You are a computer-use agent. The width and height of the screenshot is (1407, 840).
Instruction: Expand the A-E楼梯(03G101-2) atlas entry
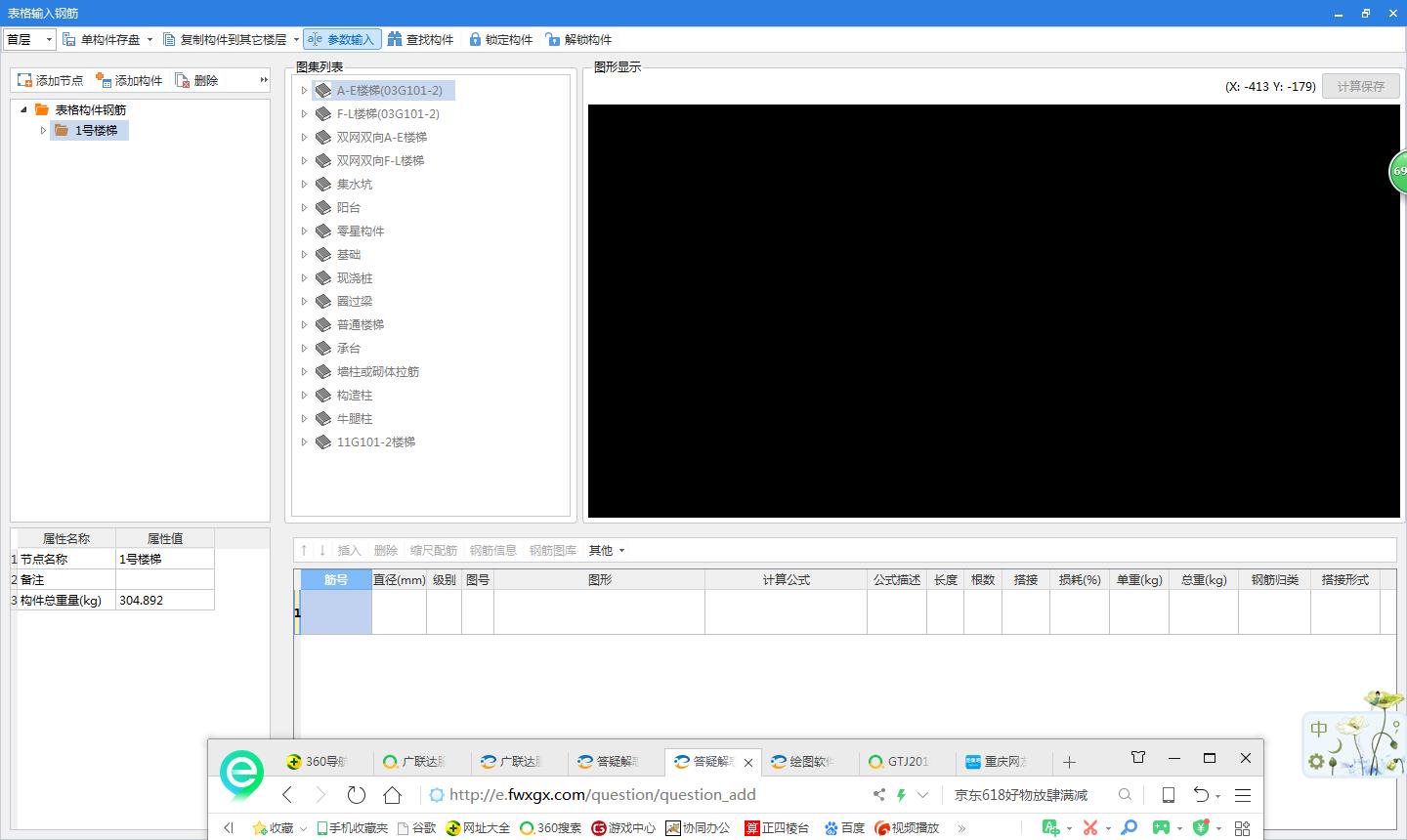click(304, 90)
